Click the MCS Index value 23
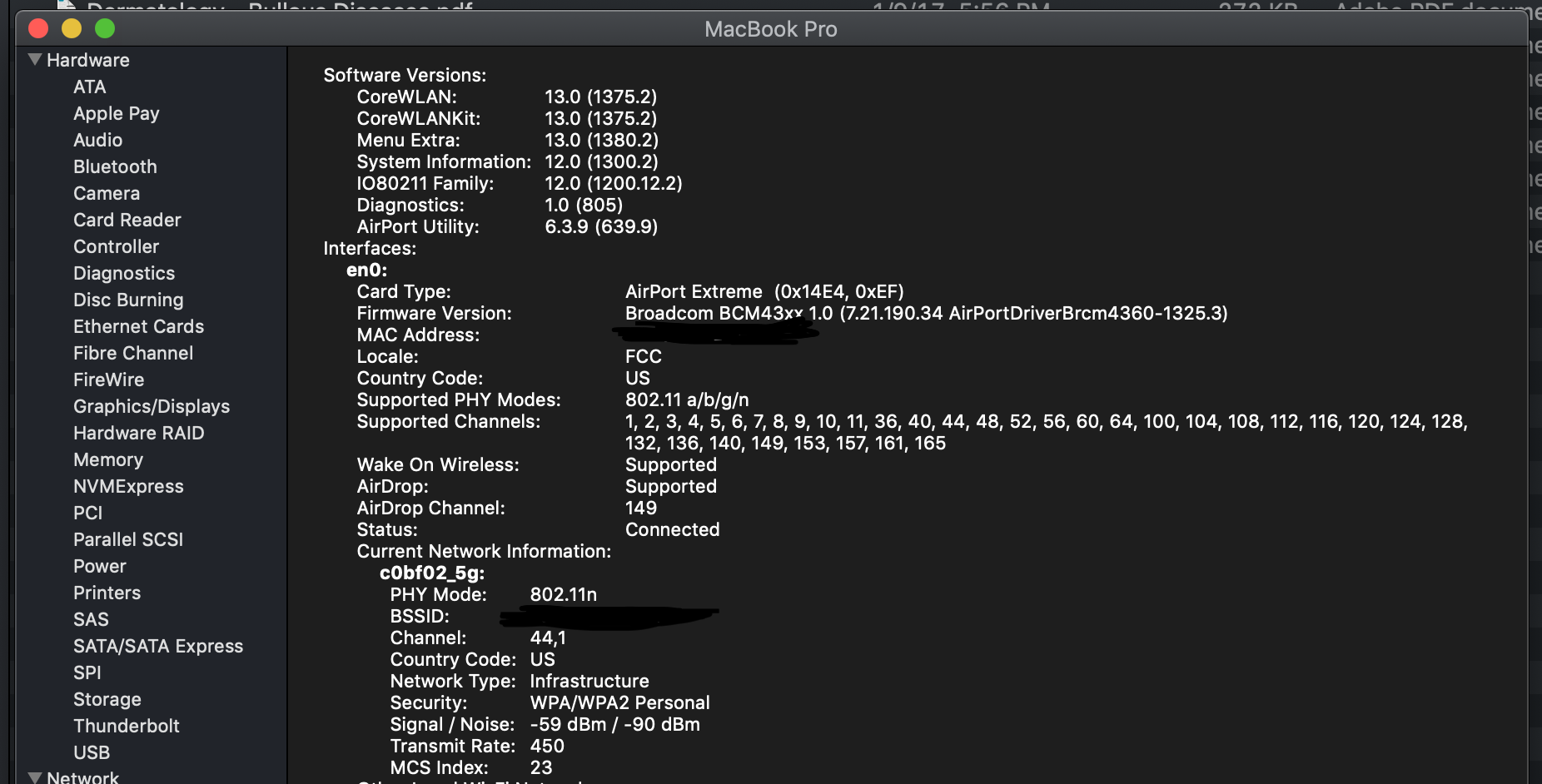1542x784 pixels. coord(541,767)
